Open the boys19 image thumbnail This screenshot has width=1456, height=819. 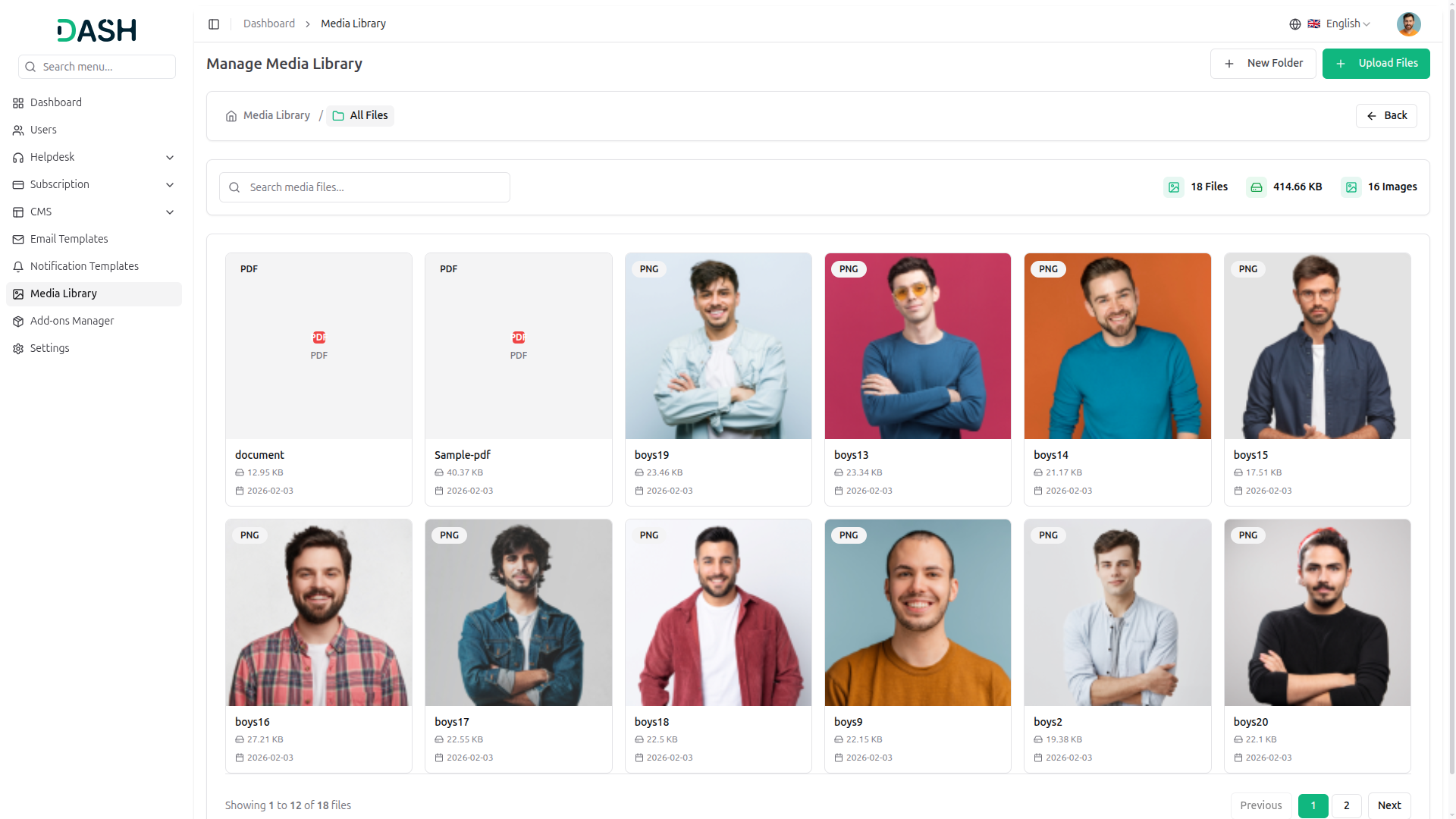click(718, 347)
